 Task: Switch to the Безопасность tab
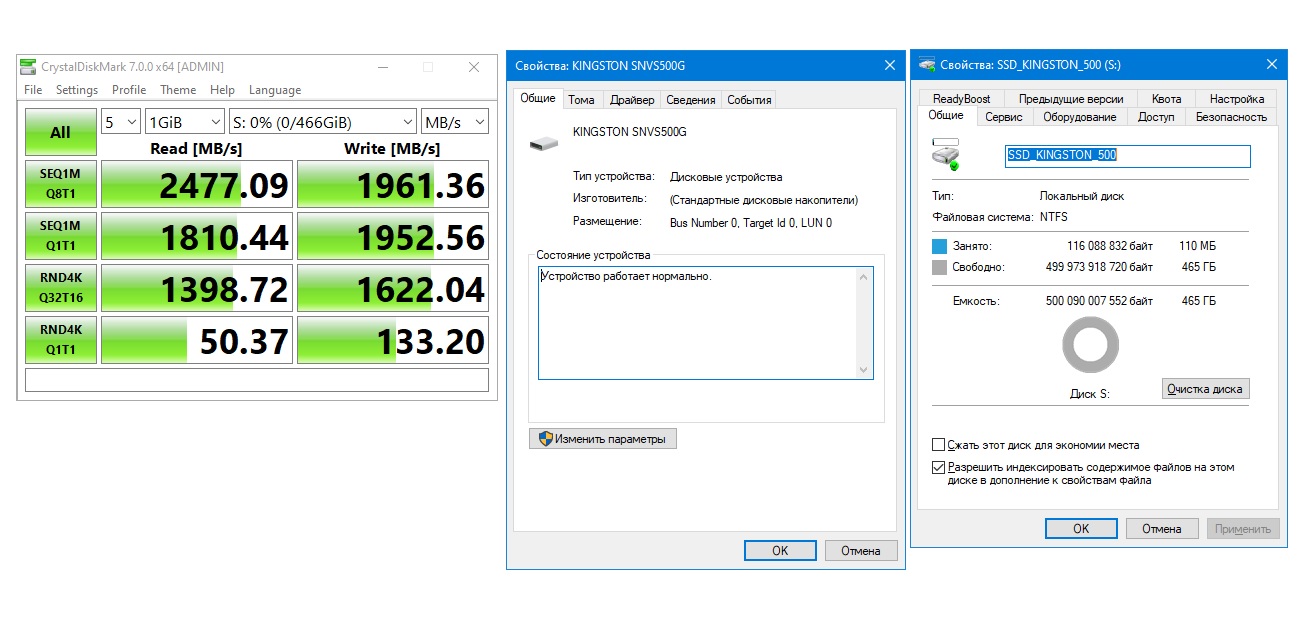pos(1231,117)
